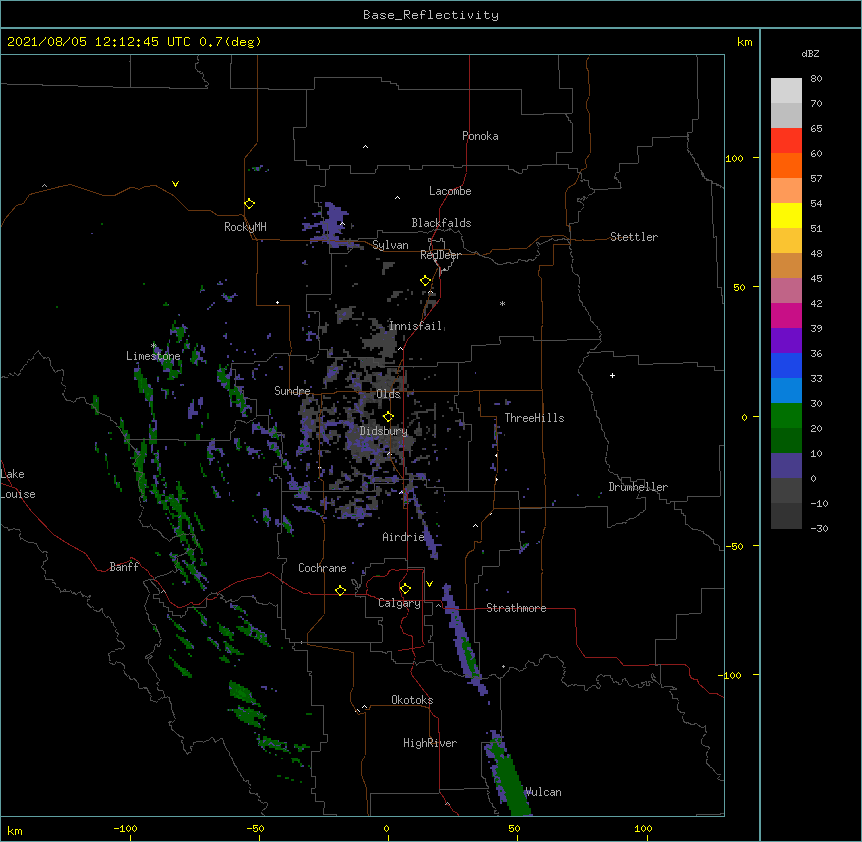Click the Blackfalds city label
The height and width of the screenshot is (842, 862).
point(441,223)
